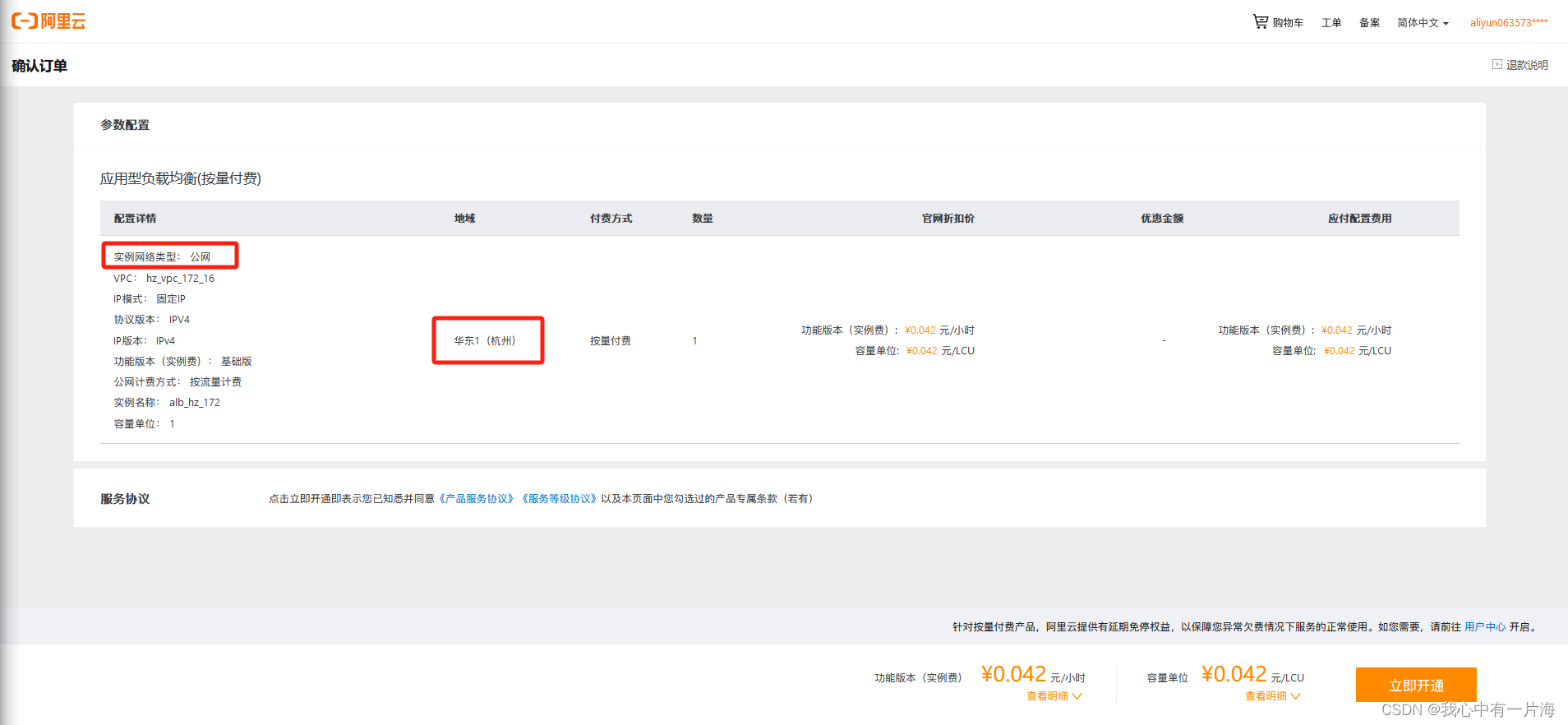Open the 产品服务协议 link

(477, 499)
